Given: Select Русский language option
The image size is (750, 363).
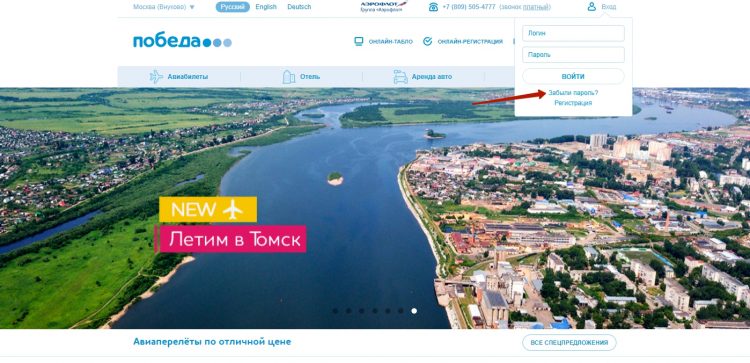Looking at the screenshot, I should click(232, 7).
